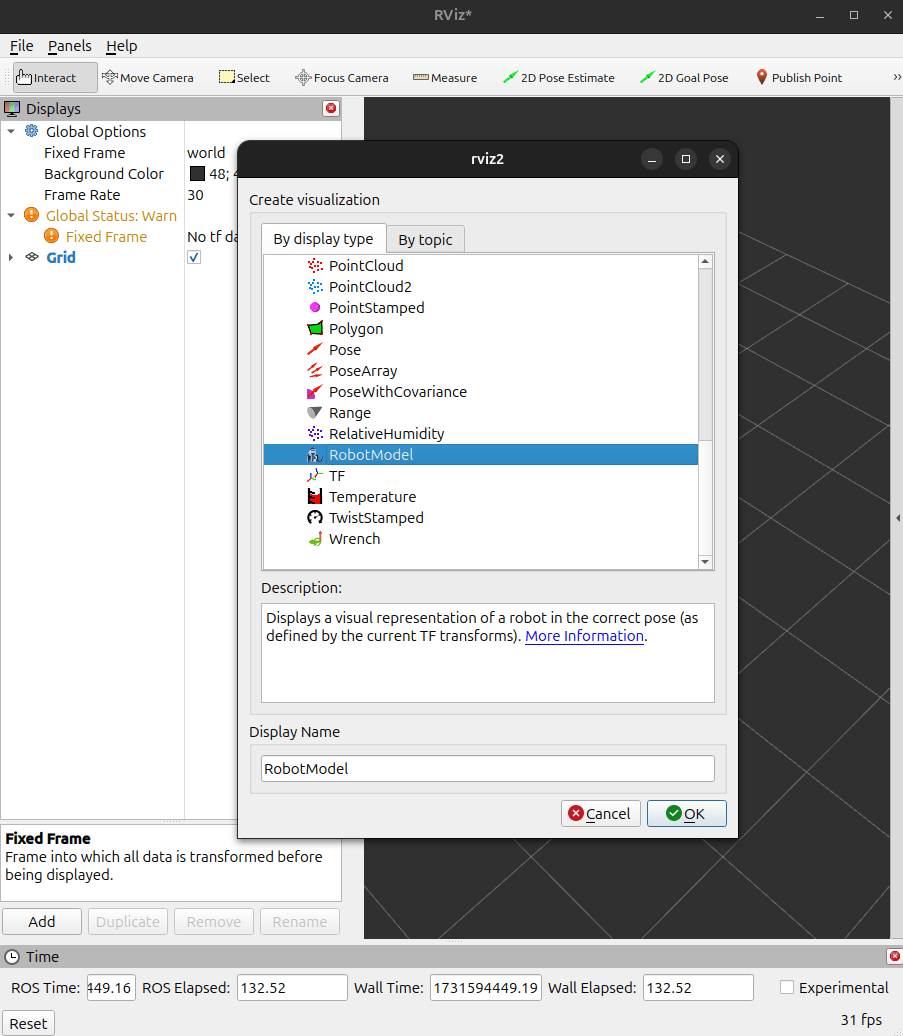
Task: Open the Panels menu
Action: (69, 46)
